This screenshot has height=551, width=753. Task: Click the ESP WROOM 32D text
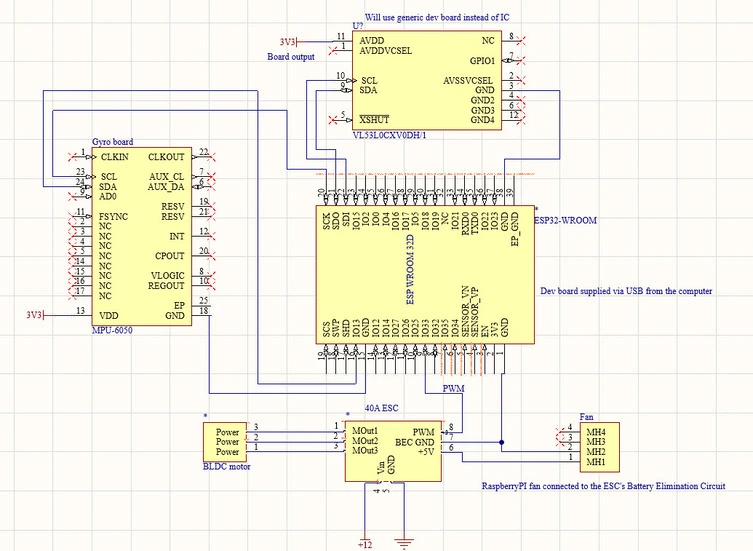pyautogui.click(x=410, y=269)
